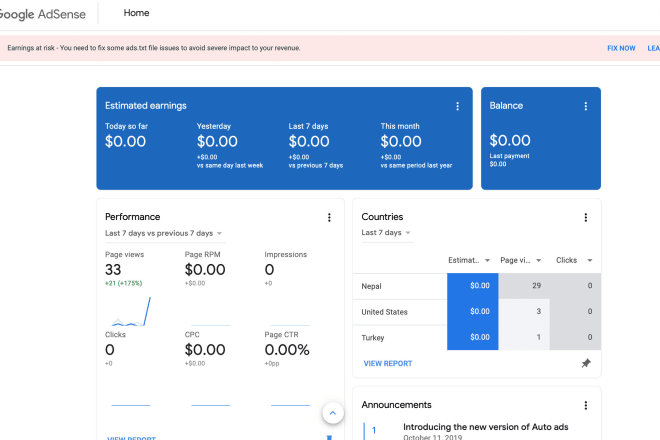This screenshot has width=660, height=440.
Task: Select the Home page title
Action: click(x=136, y=14)
